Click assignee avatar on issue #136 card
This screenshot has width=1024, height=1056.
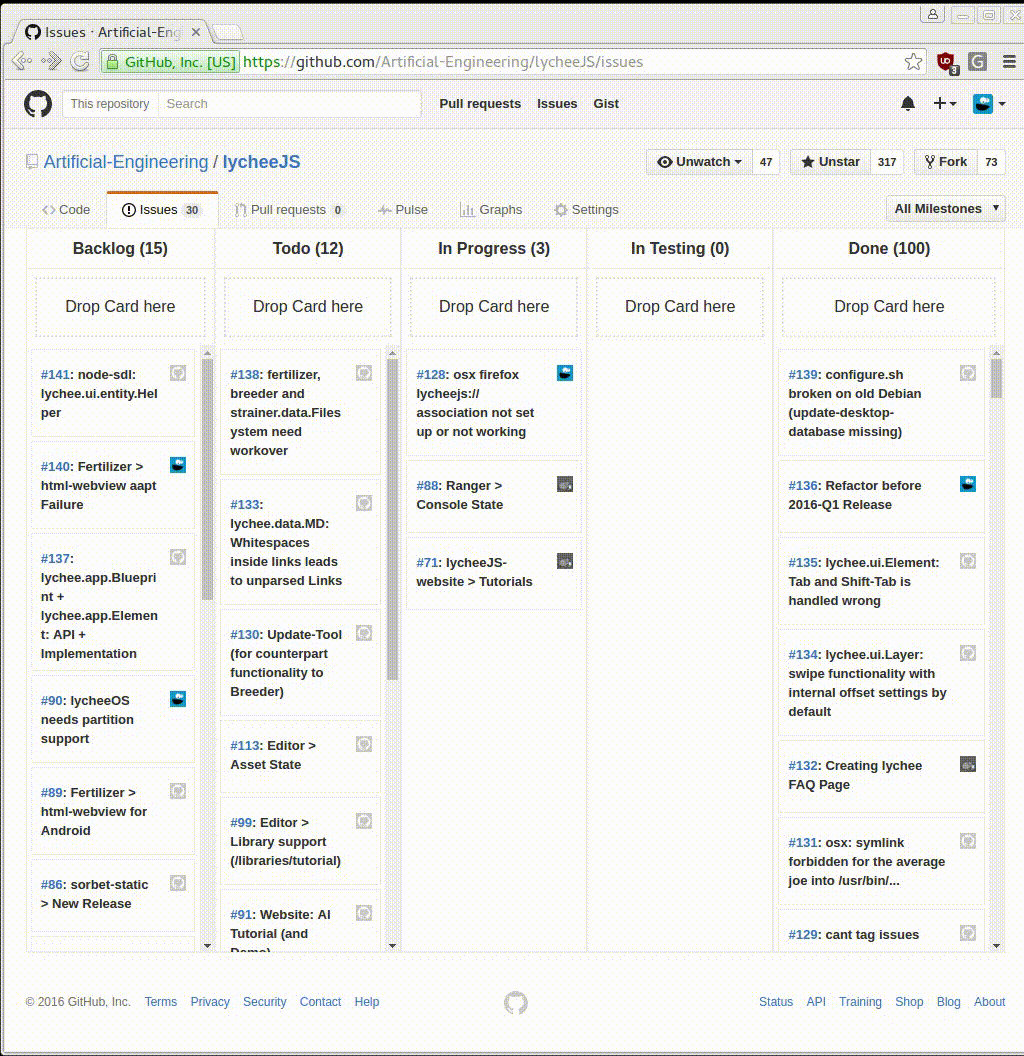click(967, 484)
